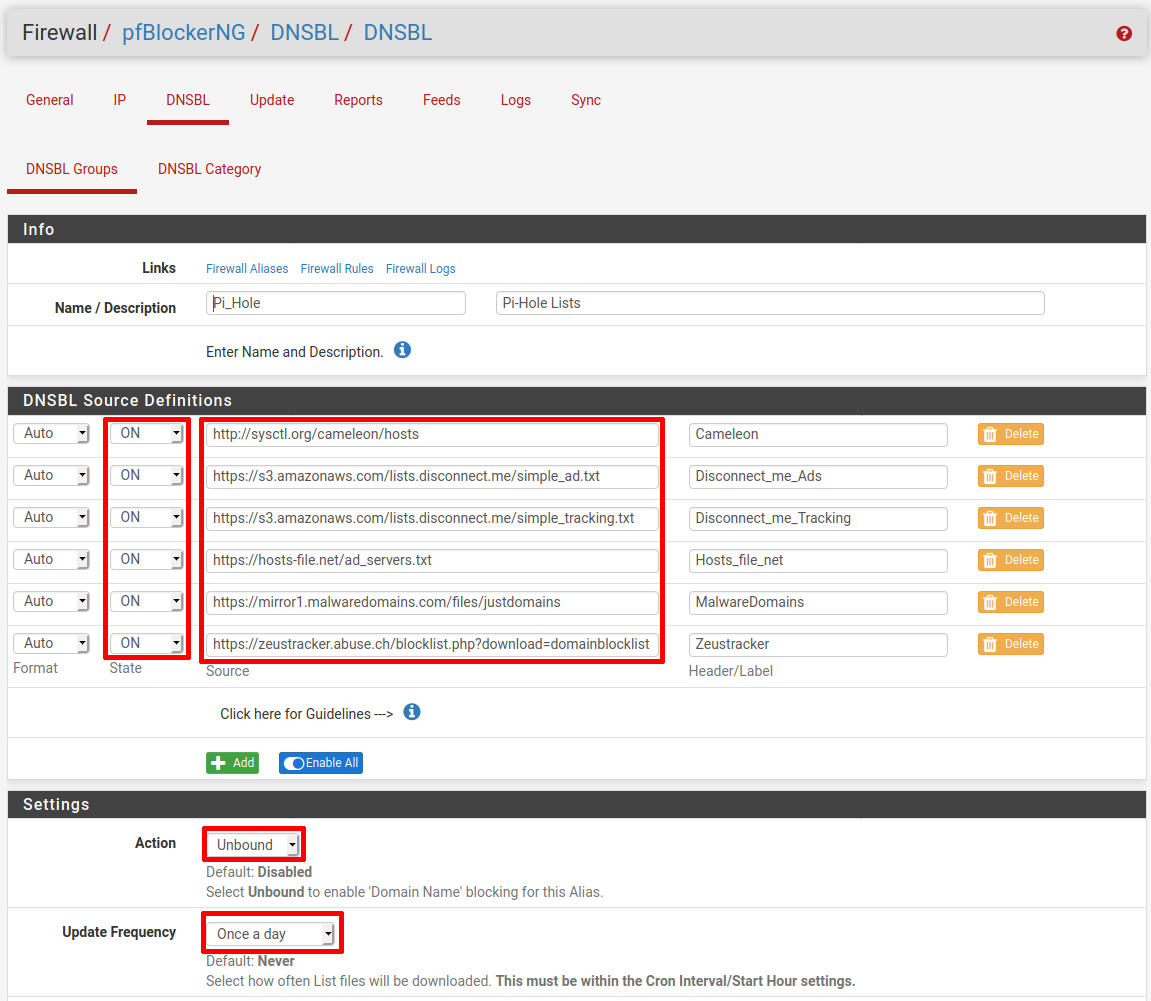The image size is (1151, 1001).
Task: Open Format dropdown for Zeustracker row
Action: [51, 644]
